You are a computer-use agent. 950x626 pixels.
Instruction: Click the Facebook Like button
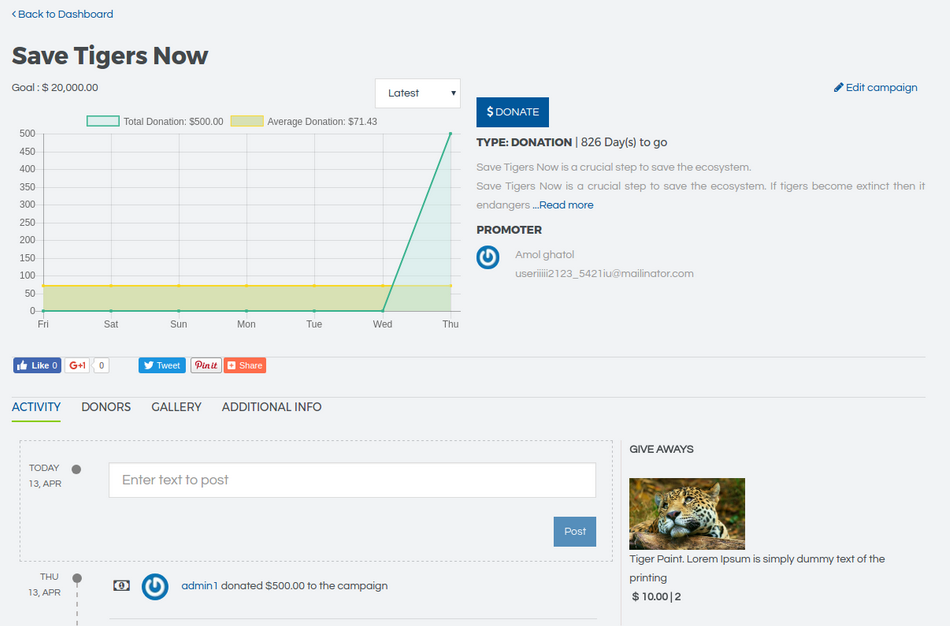(36, 366)
